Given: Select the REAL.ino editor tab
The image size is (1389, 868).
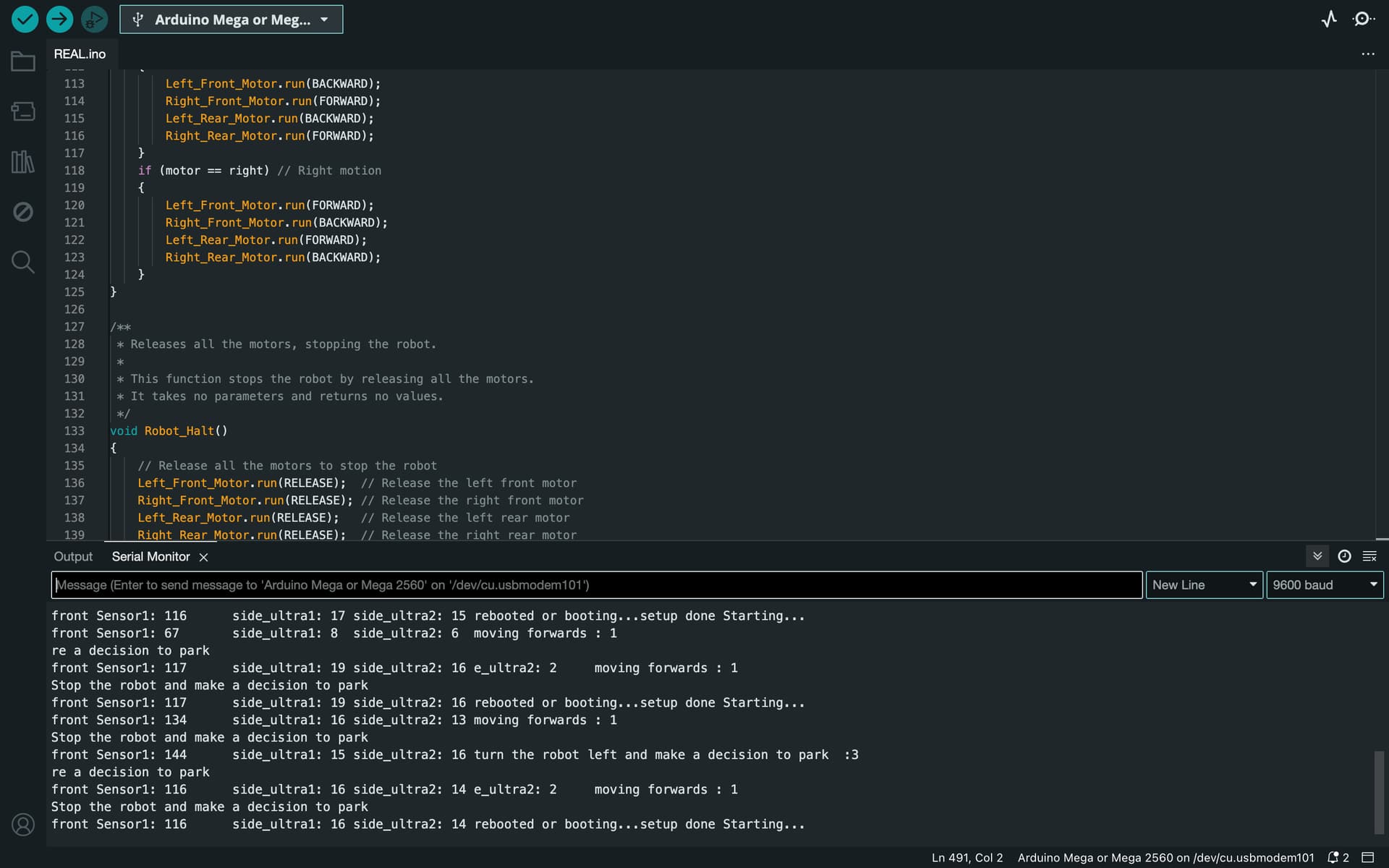Looking at the screenshot, I should (80, 54).
